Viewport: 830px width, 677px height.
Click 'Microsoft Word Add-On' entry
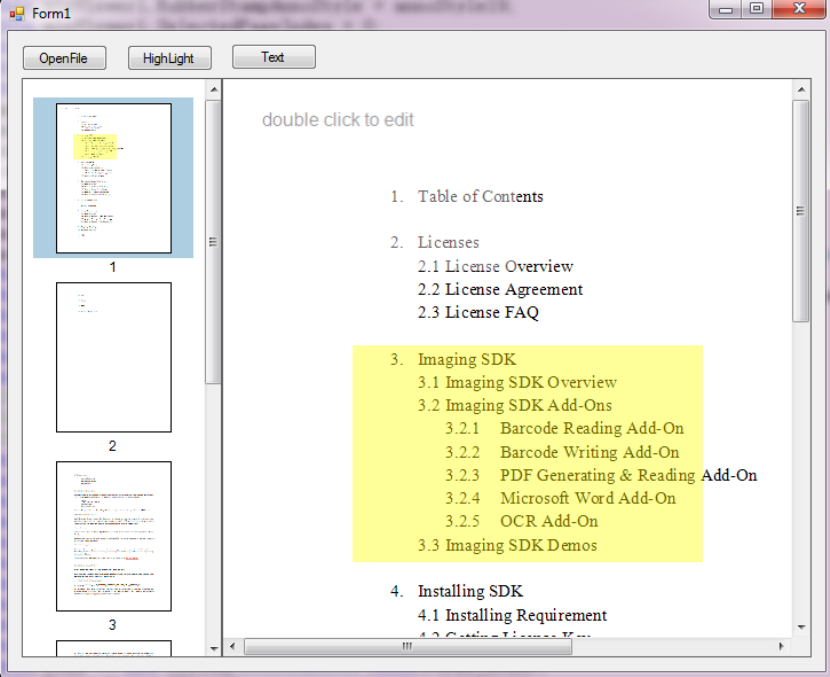coord(588,498)
